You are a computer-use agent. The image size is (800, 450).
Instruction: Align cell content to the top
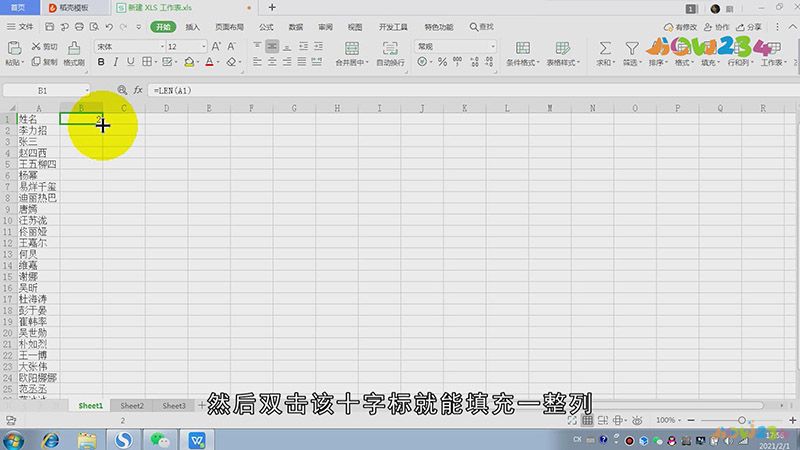(257, 46)
